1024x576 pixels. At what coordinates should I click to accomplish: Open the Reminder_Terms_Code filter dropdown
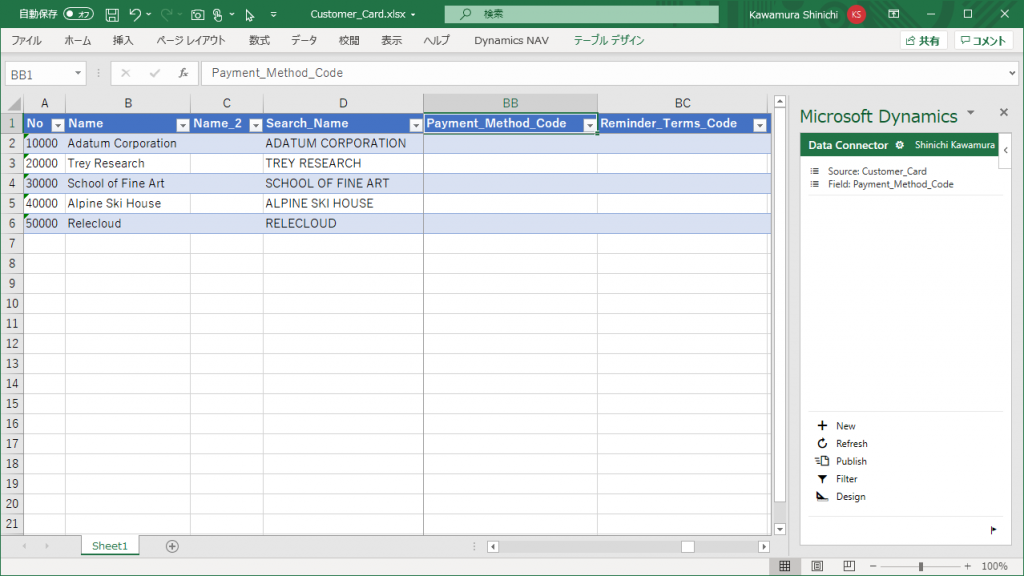[x=760, y=124]
